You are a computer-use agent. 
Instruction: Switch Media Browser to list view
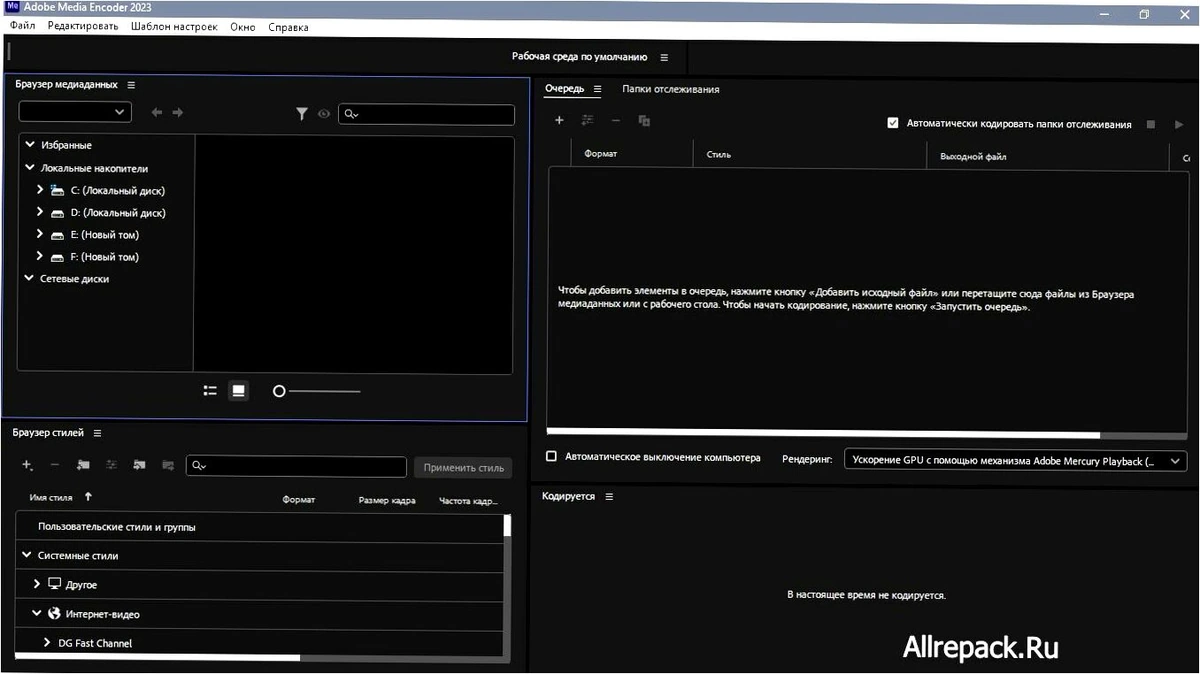(x=210, y=391)
